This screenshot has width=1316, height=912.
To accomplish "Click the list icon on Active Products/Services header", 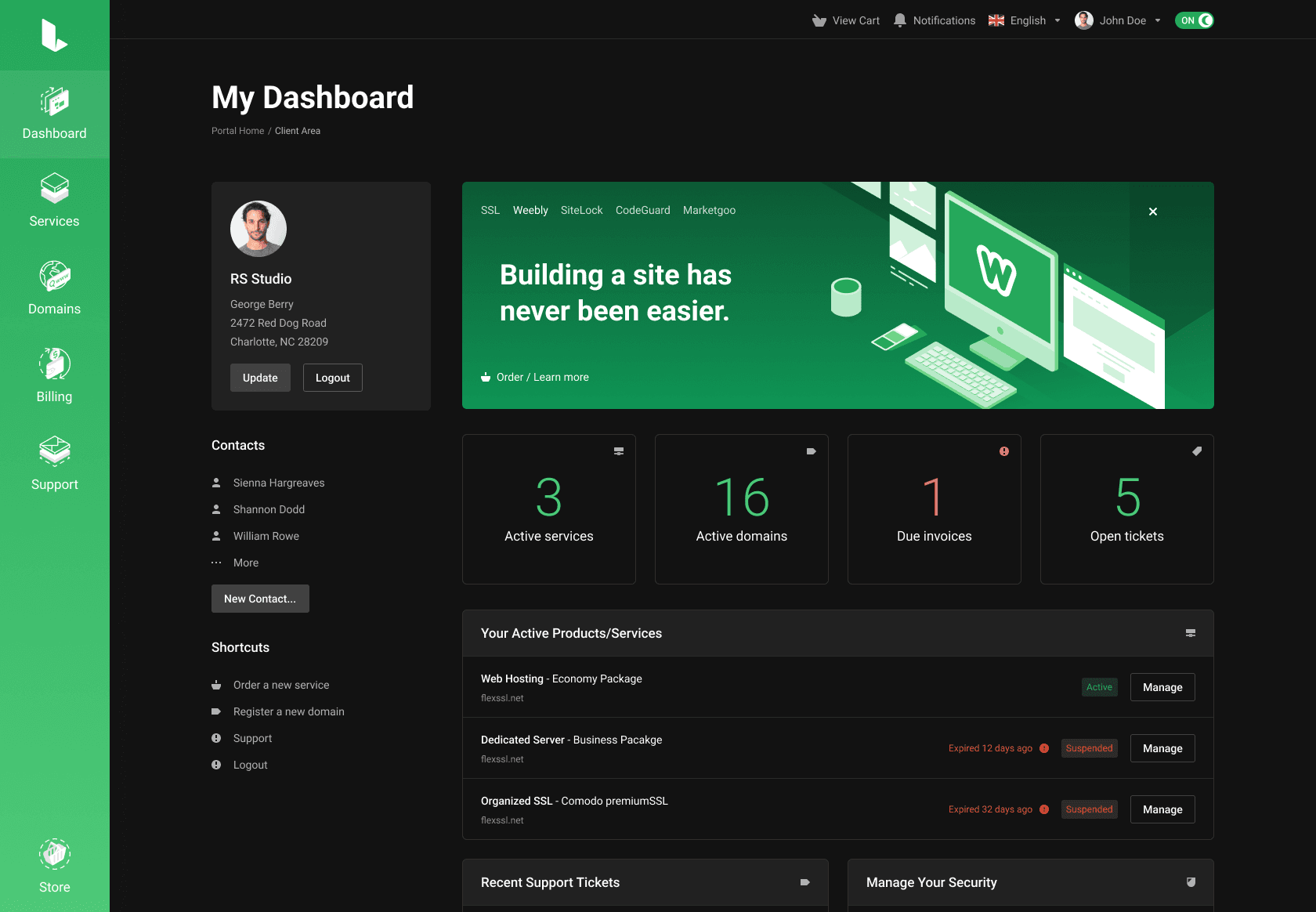I will [1191, 633].
